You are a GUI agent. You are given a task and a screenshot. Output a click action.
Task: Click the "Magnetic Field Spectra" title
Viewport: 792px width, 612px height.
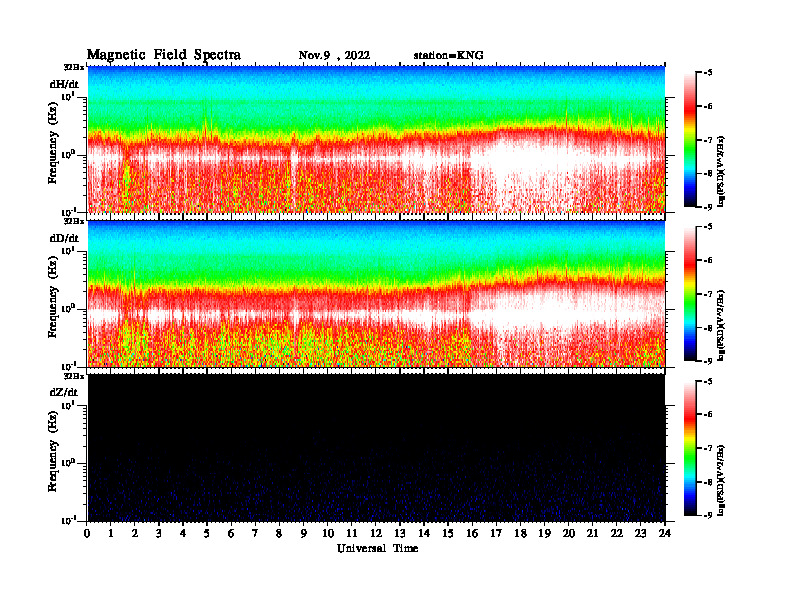point(164,55)
